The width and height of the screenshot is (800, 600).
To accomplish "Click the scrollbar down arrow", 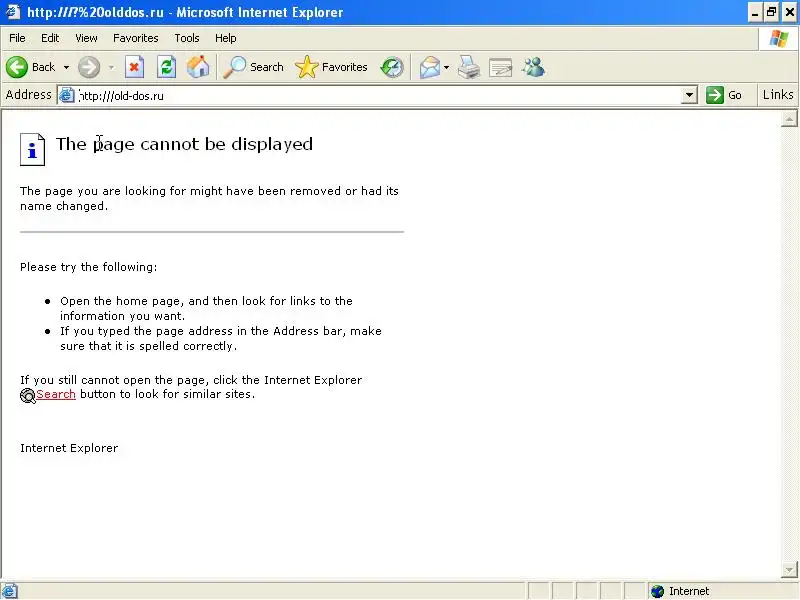I will coord(789,569).
